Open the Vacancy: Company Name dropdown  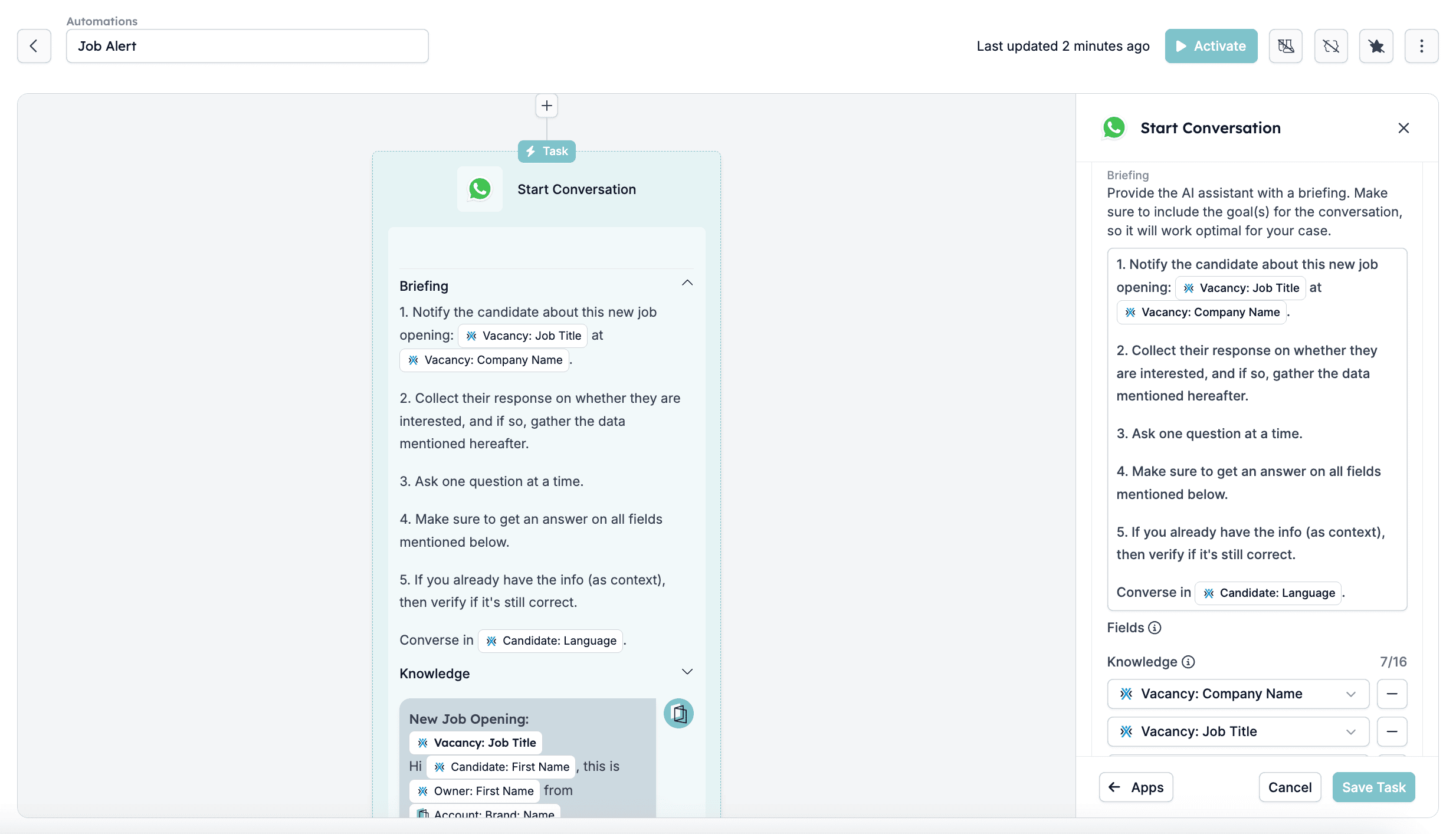pos(1238,694)
